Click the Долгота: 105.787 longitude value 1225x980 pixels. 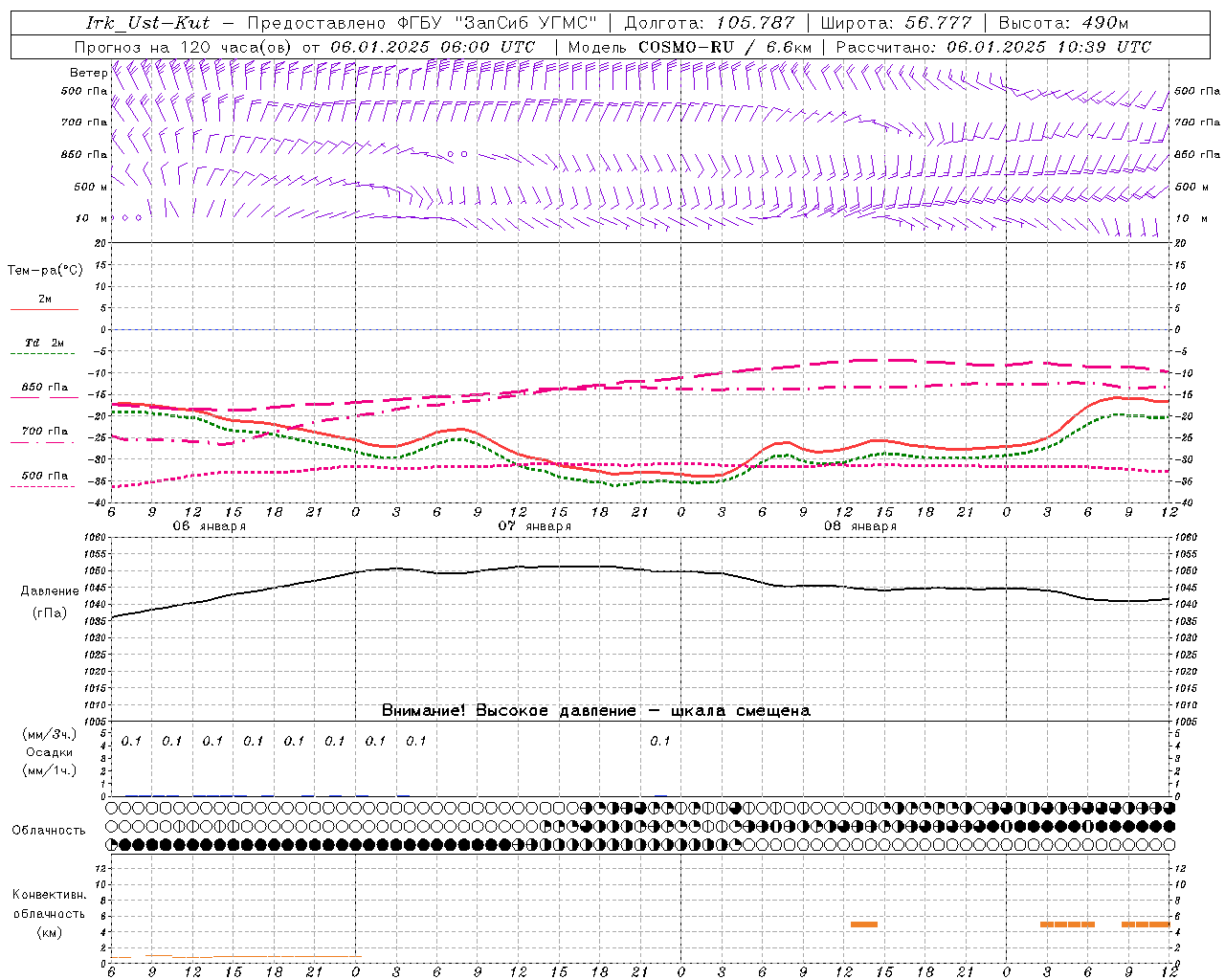(709, 23)
